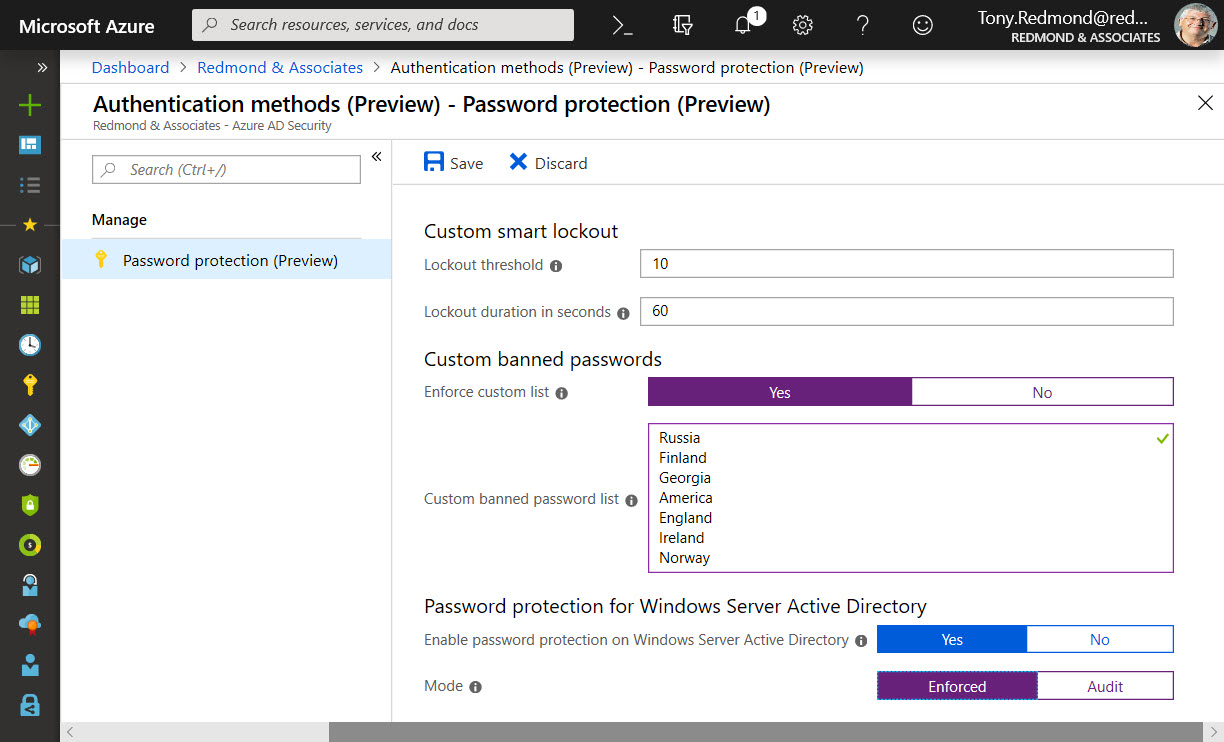Go to Redmond & Associates breadcrumb
Screen dimensions: 1224x742
[x=280, y=67]
